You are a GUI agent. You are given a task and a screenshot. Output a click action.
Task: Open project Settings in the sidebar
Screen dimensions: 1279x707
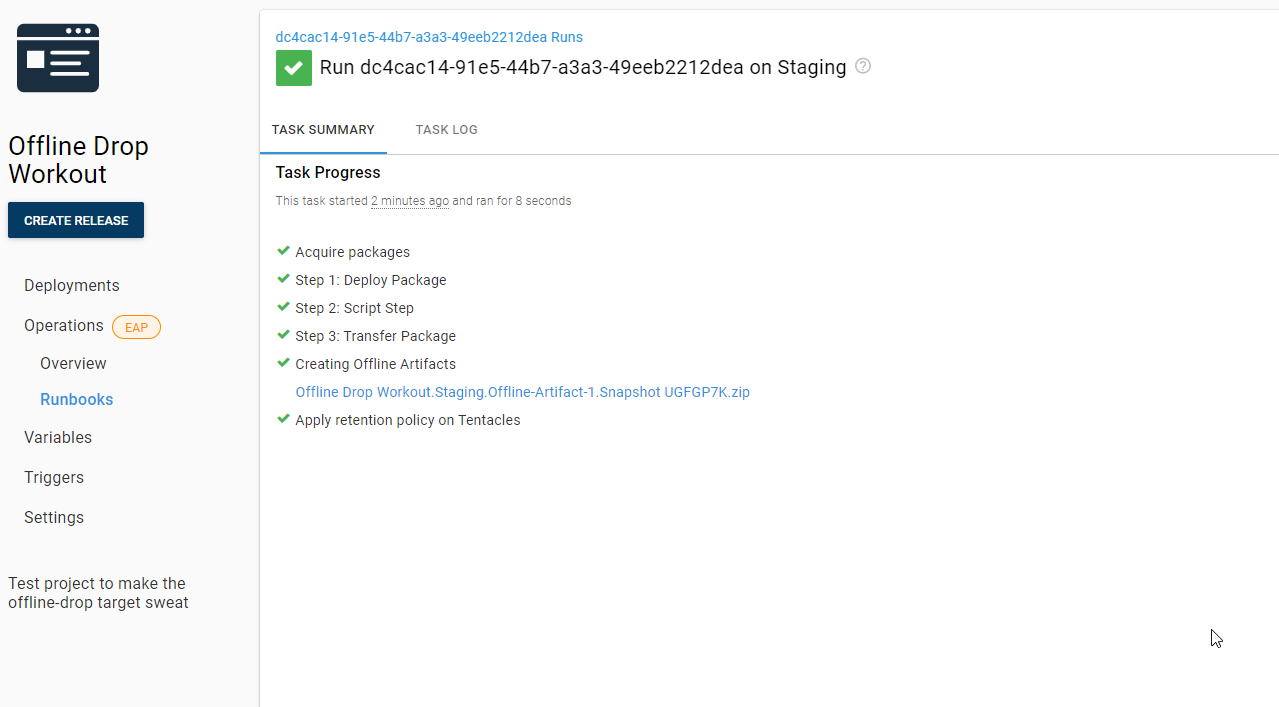(x=54, y=517)
